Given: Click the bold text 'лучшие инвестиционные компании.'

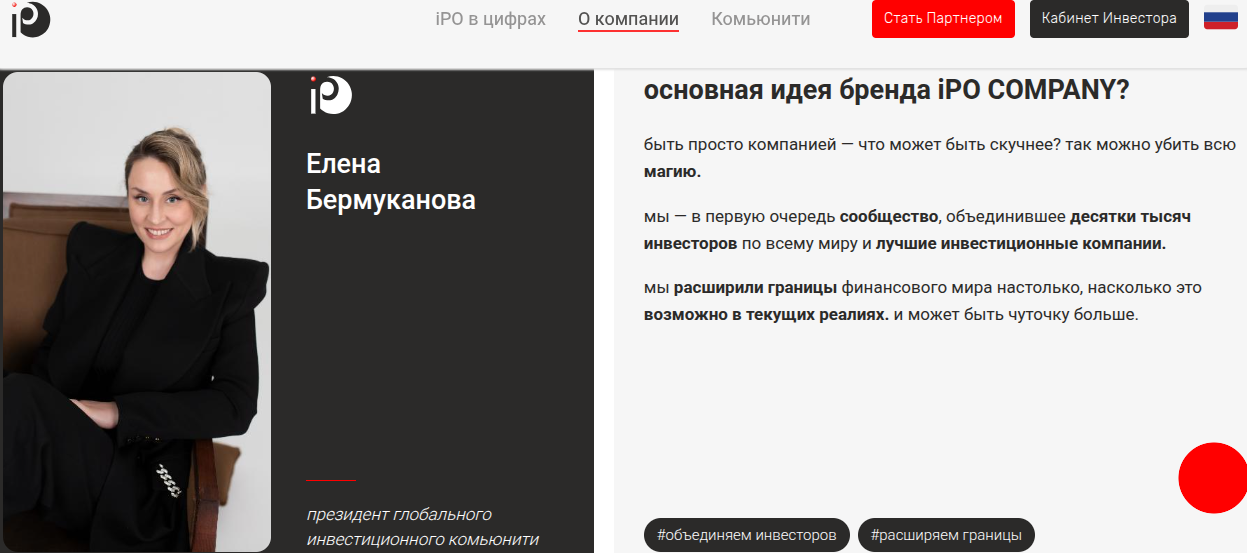Looking at the screenshot, I should pos(1021,243).
